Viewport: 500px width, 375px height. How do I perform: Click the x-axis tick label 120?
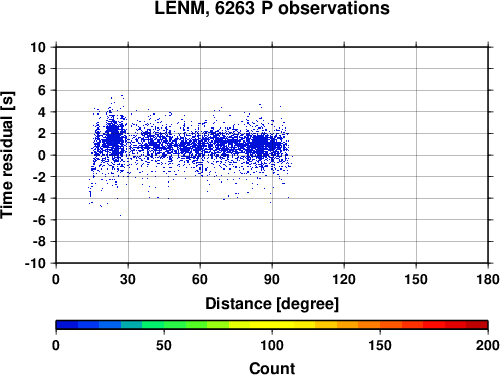tap(344, 279)
